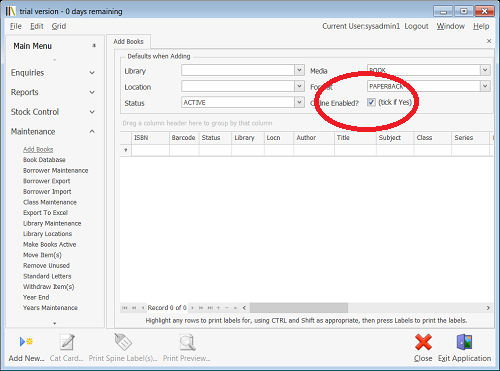Open Print Preview magnifier icon
This screenshot has height=371, width=500.
(x=187, y=342)
